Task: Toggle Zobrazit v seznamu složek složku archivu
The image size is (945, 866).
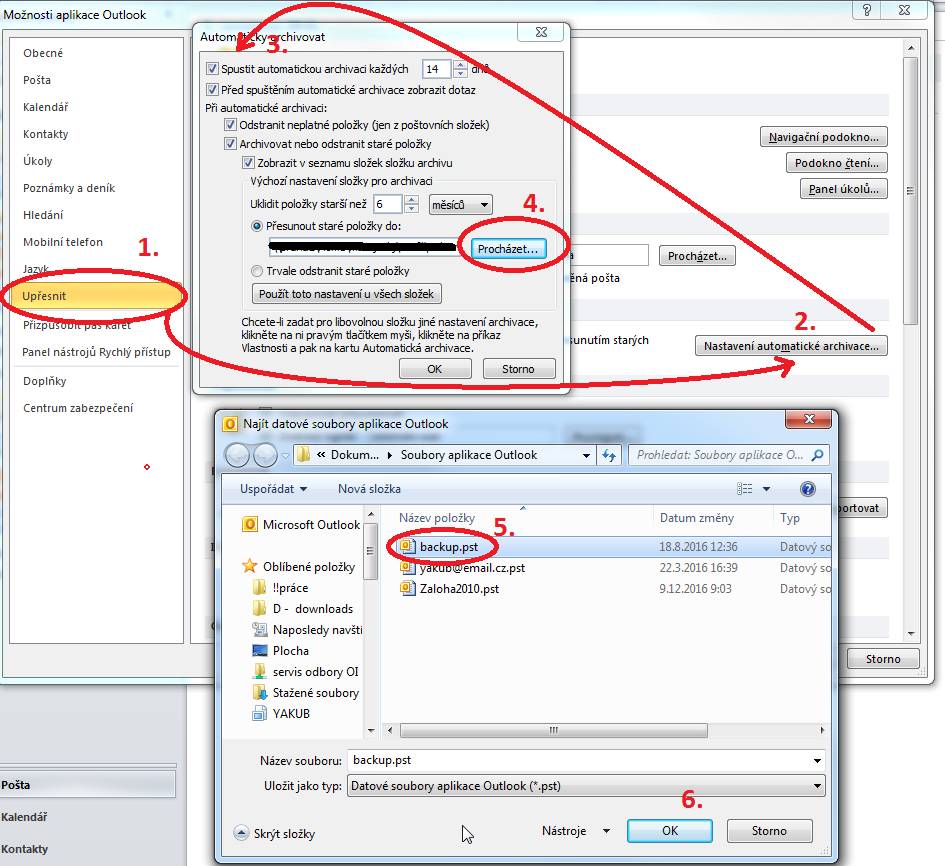Action: click(248, 163)
